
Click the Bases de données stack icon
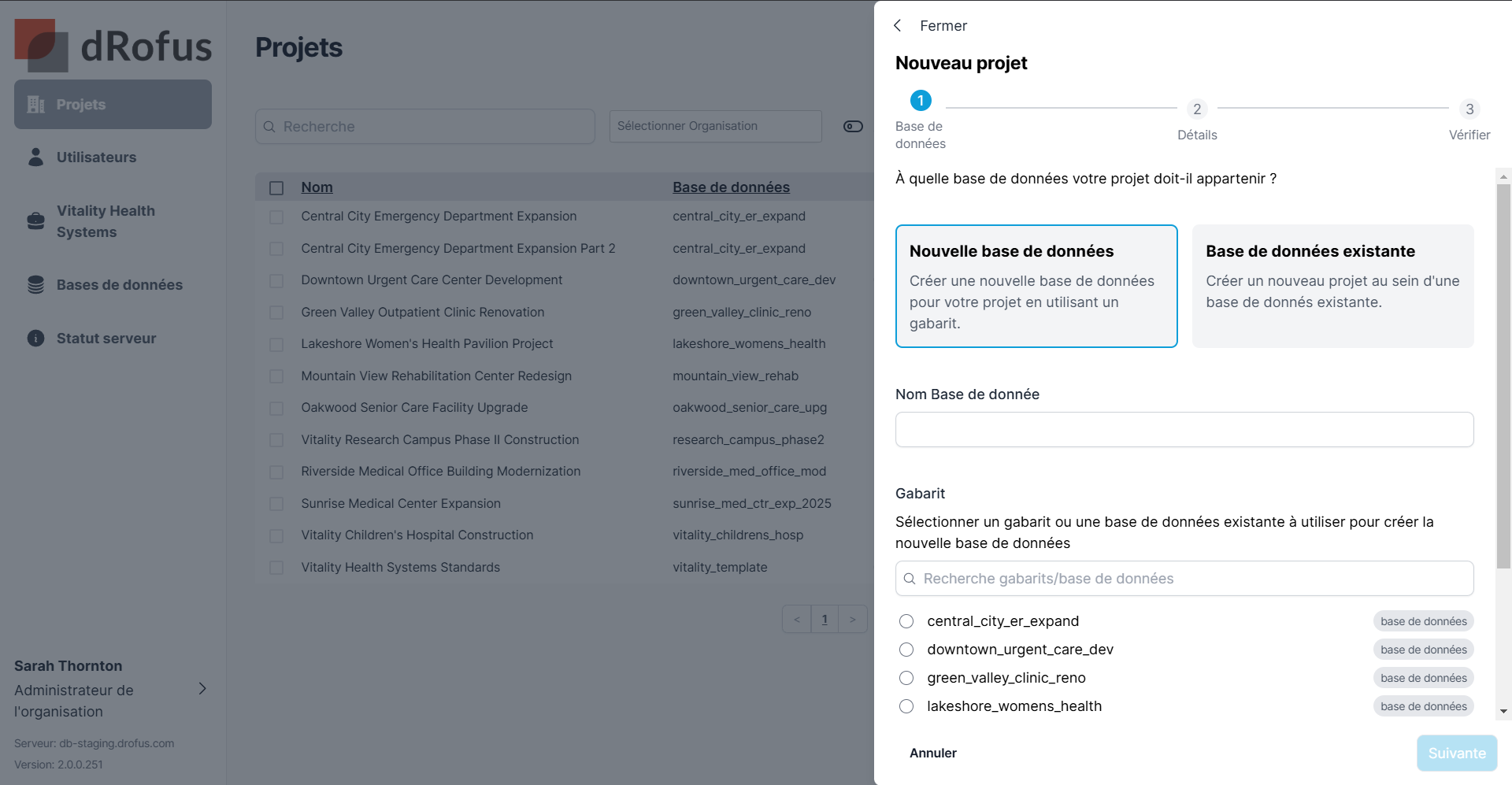pyautogui.click(x=36, y=285)
